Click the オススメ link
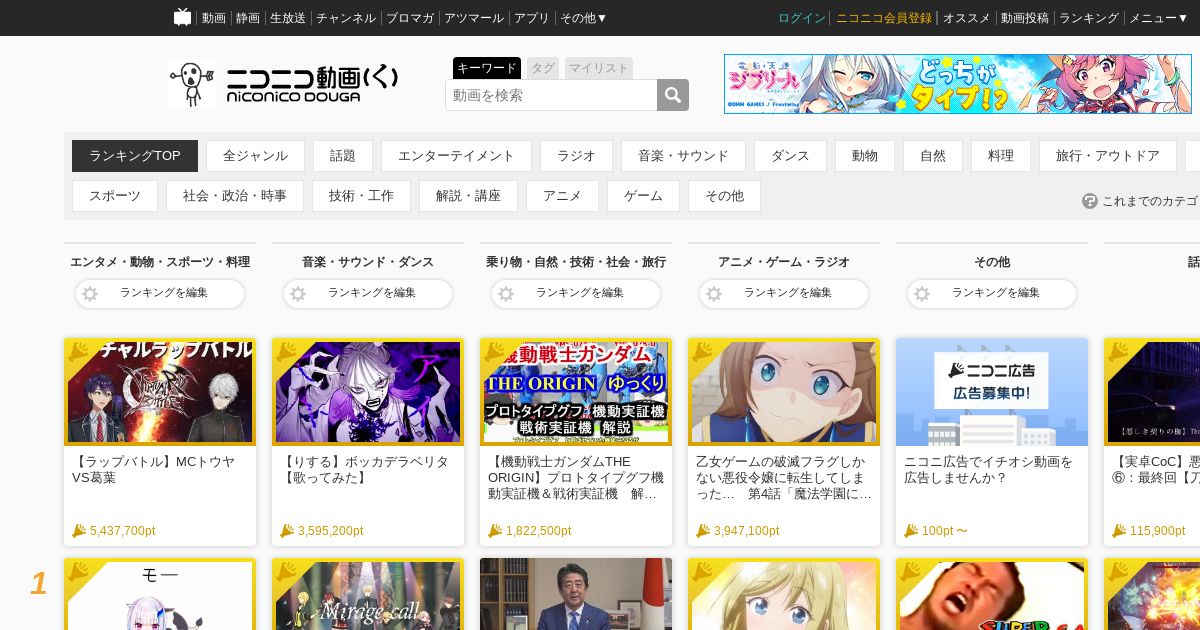The height and width of the screenshot is (630, 1200). coord(967,18)
